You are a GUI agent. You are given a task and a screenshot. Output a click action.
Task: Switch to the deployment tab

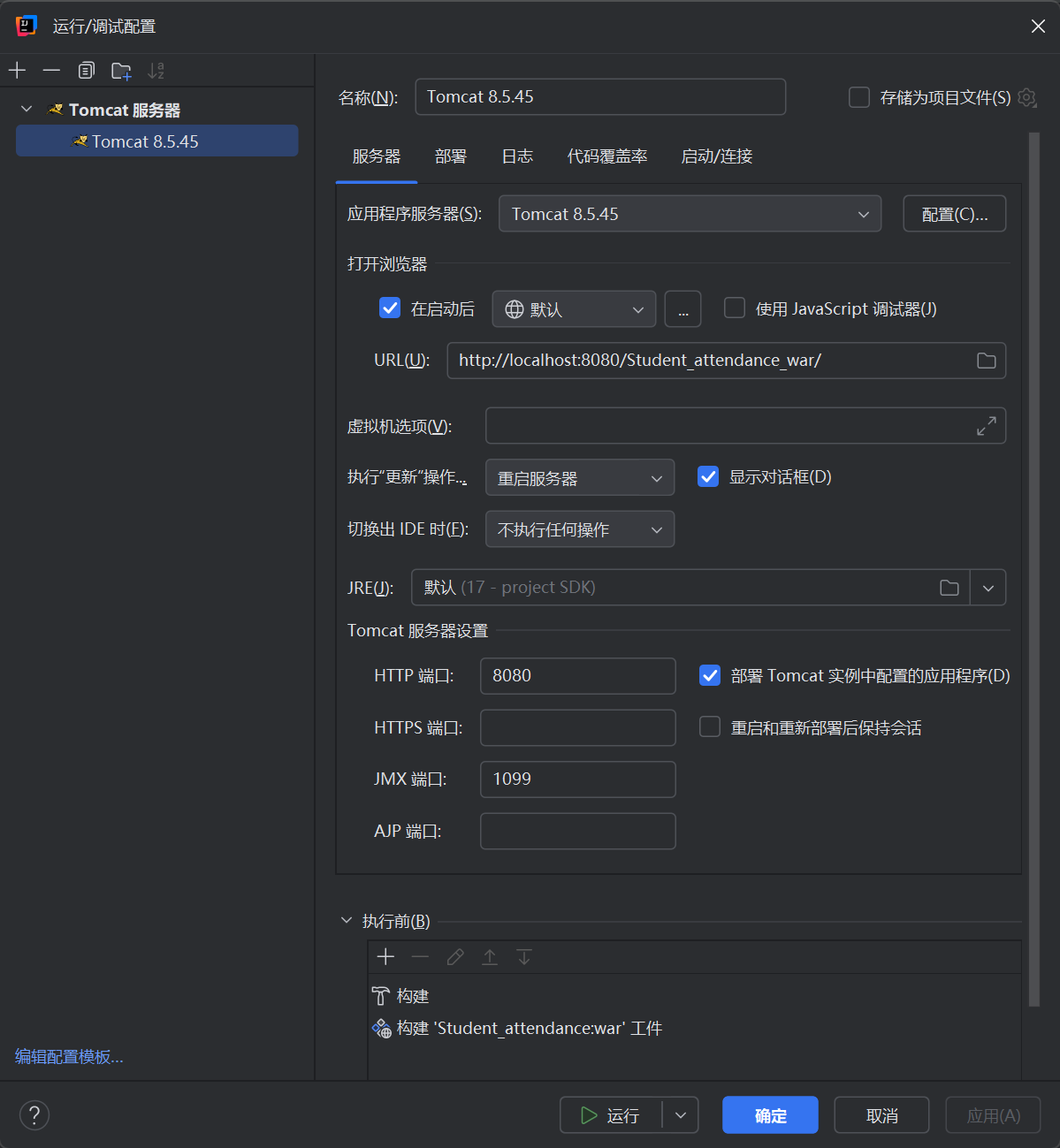[450, 156]
